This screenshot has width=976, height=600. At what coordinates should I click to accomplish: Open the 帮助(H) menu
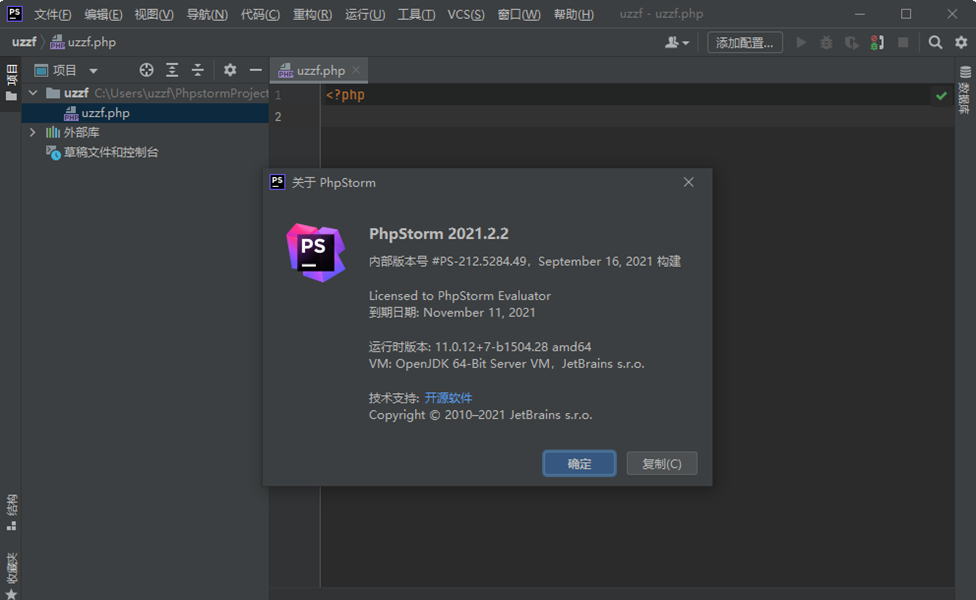pos(573,14)
